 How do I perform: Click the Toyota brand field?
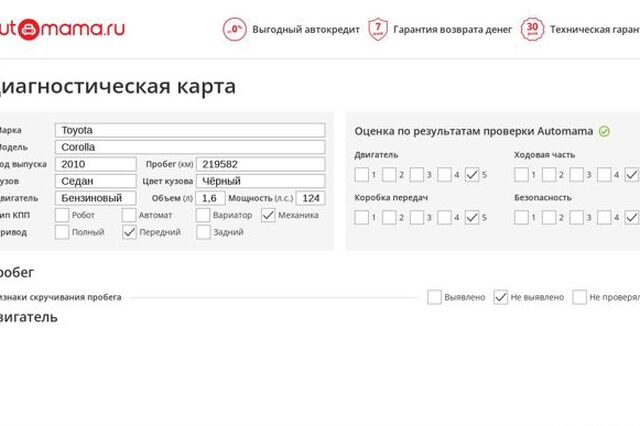tap(190, 130)
